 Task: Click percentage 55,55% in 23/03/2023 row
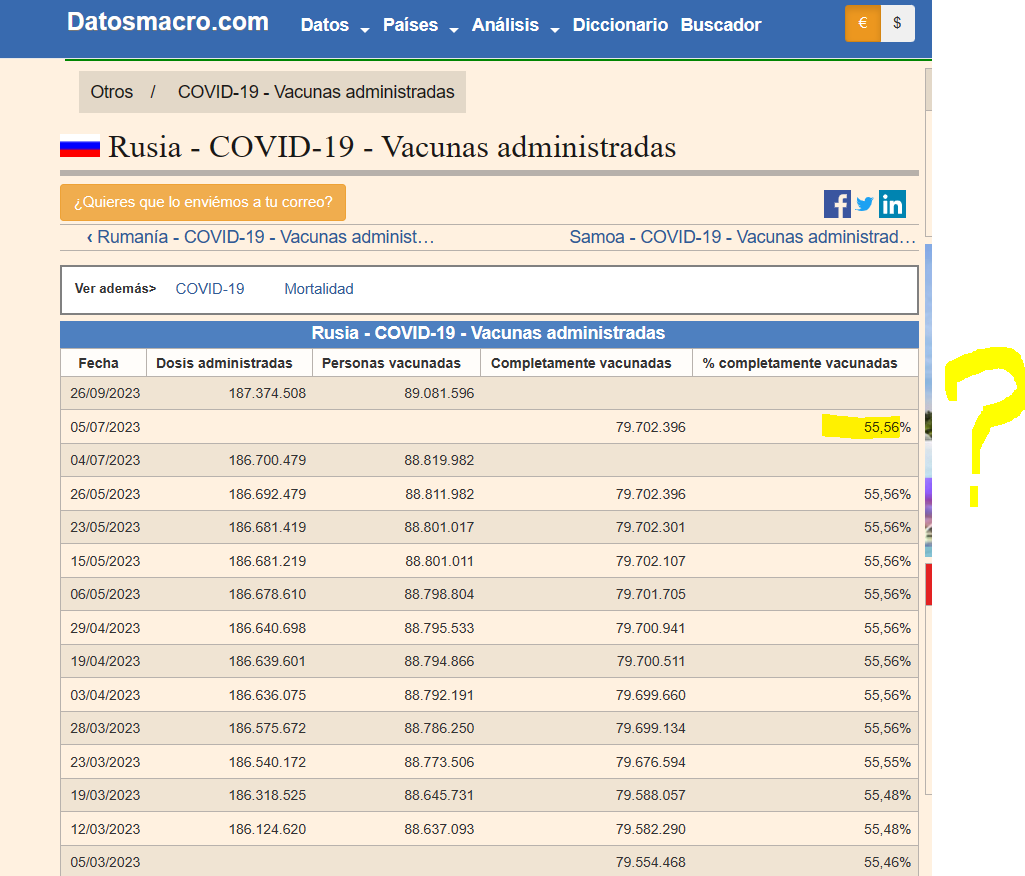pos(887,762)
